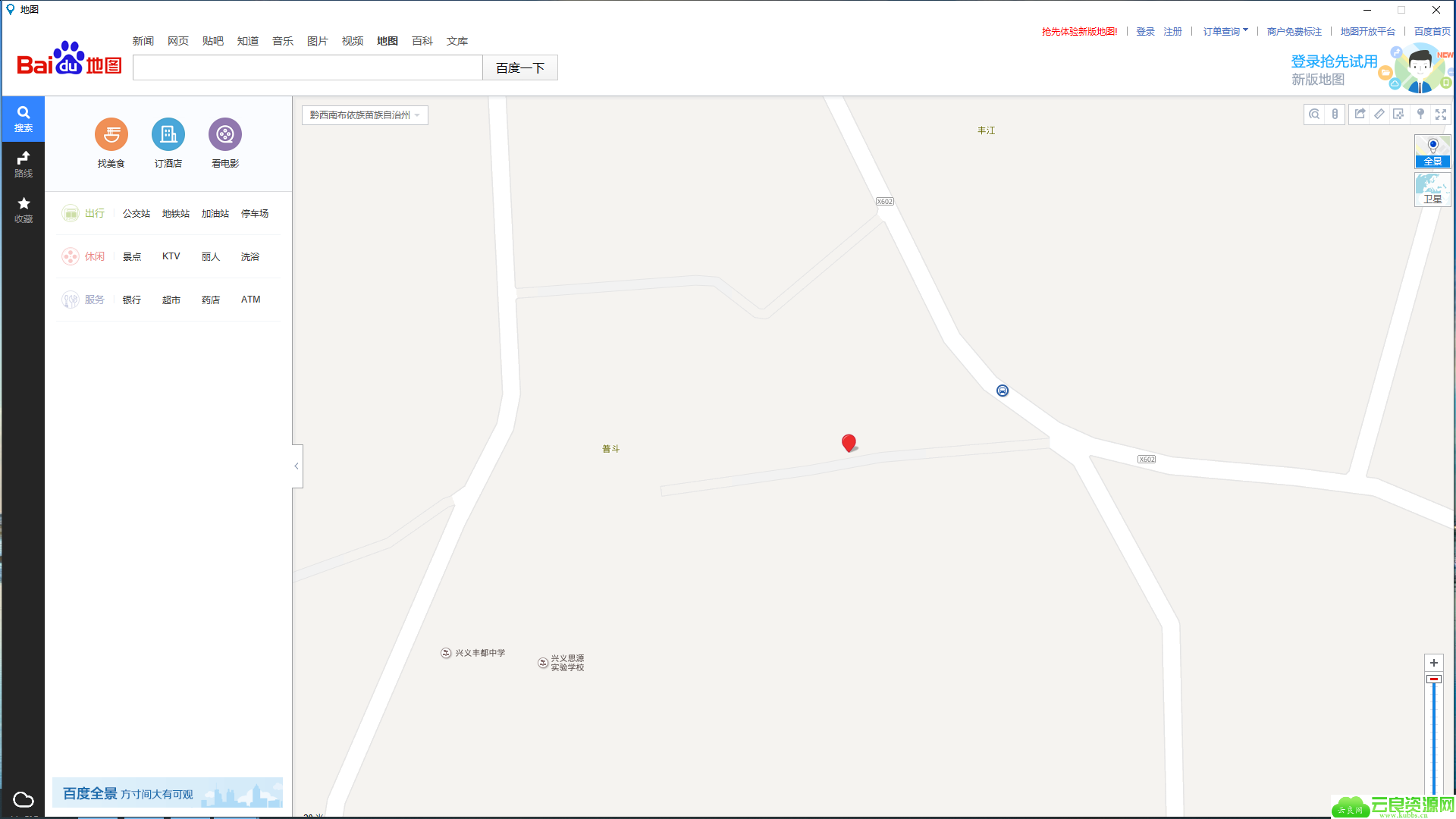Click the 抢先体验新版地图 red link
Screen dimensions: 1456x819
click(1079, 31)
